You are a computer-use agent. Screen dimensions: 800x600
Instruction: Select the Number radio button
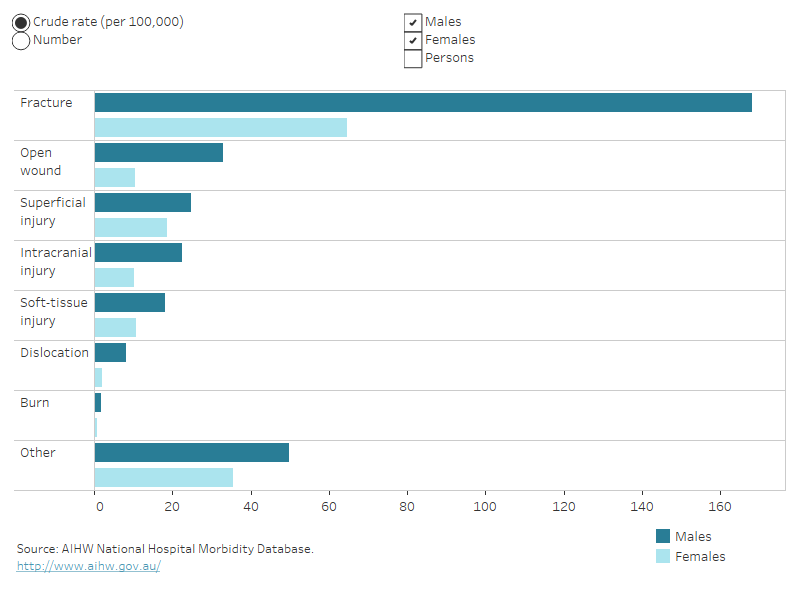[20, 40]
